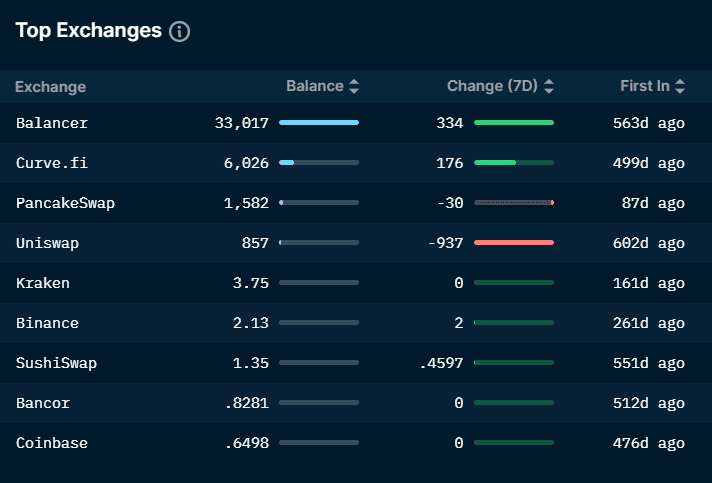Click the info icon beside Top Exchanges
Viewport: 712px width, 483px height.
tap(180, 31)
